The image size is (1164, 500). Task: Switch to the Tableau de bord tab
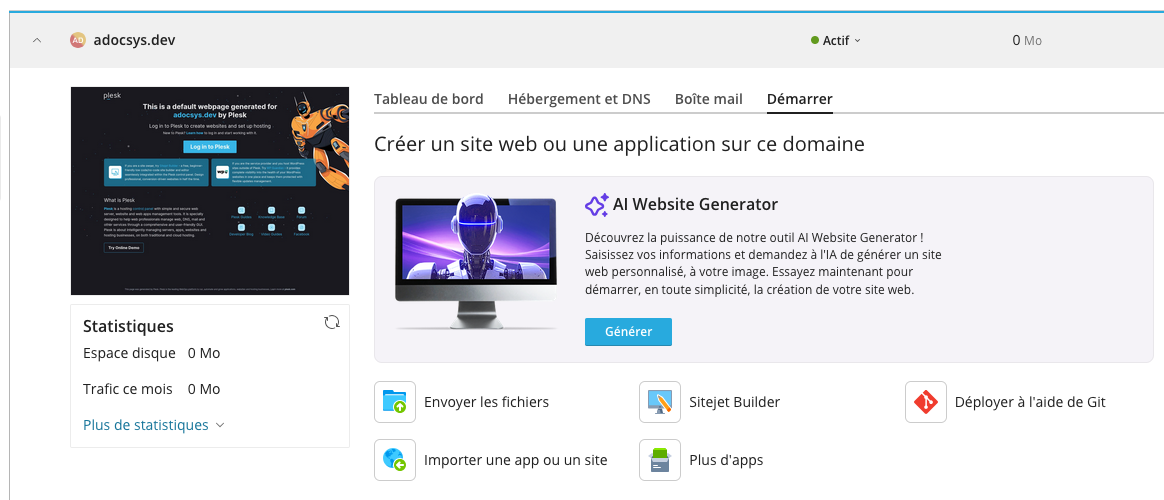[x=428, y=99]
